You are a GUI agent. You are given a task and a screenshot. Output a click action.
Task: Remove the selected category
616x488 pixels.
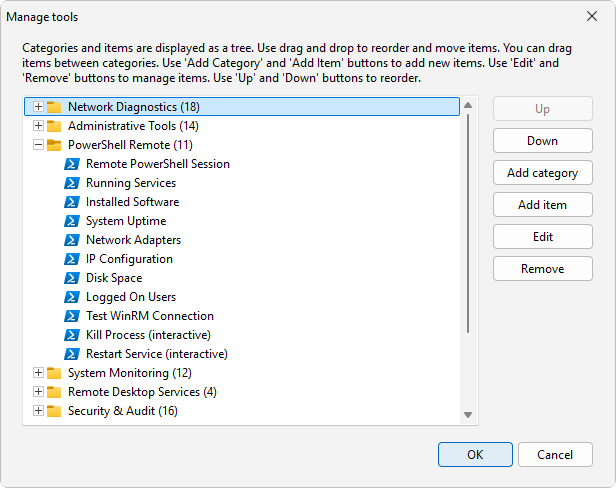tap(543, 269)
